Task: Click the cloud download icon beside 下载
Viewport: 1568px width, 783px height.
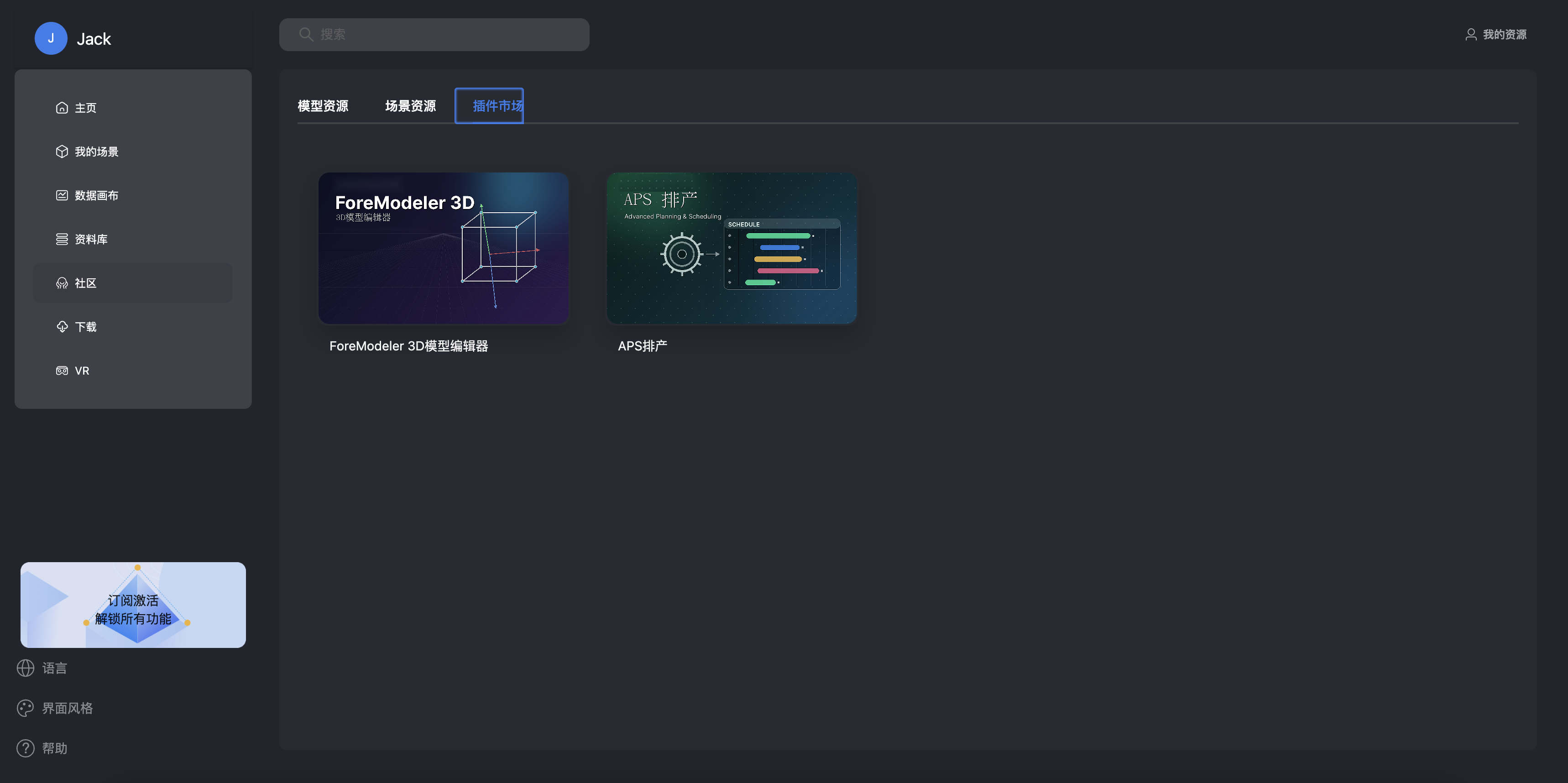Action: [x=62, y=327]
